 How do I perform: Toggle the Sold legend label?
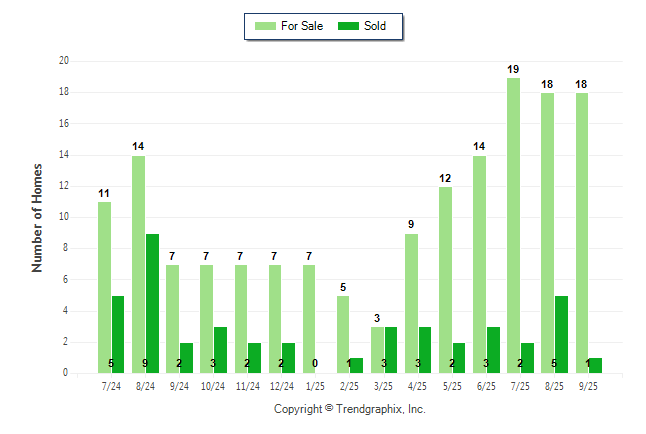click(x=378, y=26)
